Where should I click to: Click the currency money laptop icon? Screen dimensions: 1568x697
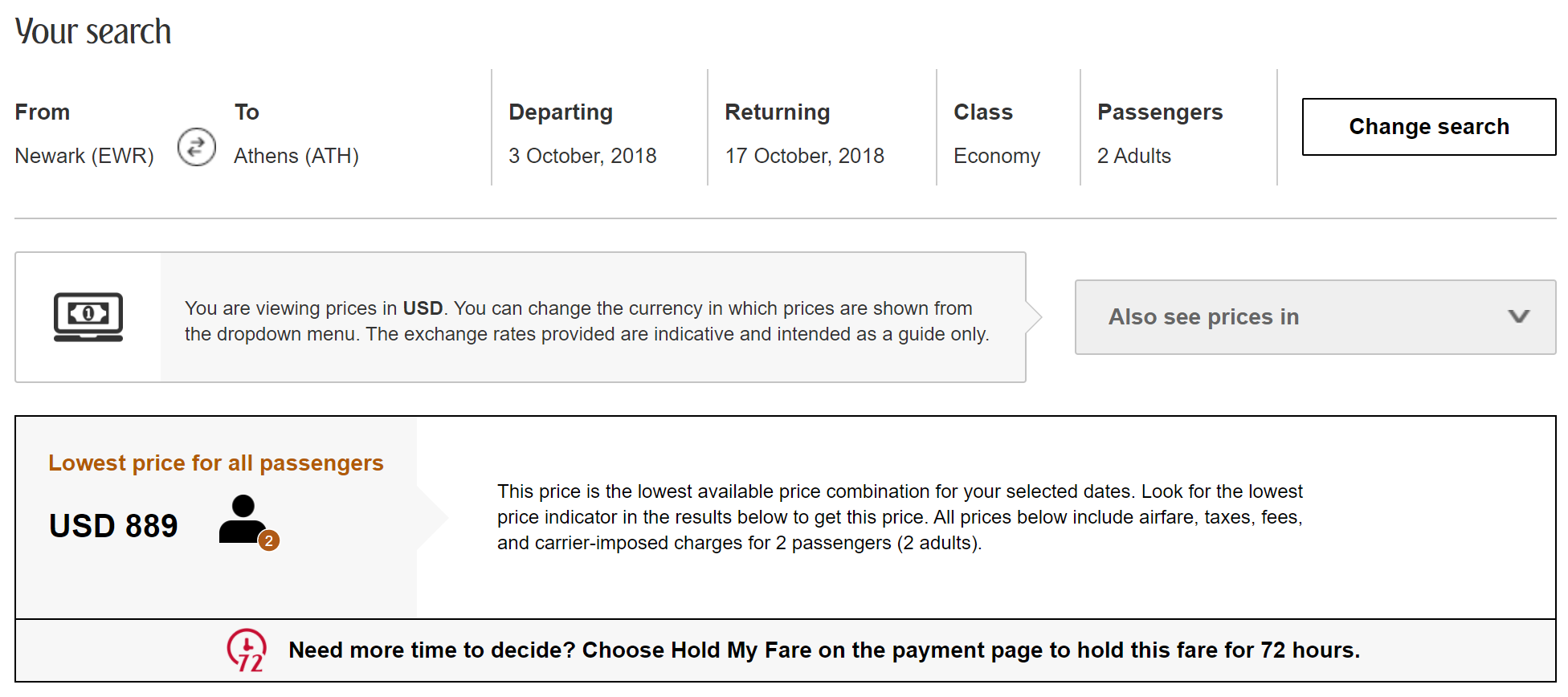(x=88, y=316)
